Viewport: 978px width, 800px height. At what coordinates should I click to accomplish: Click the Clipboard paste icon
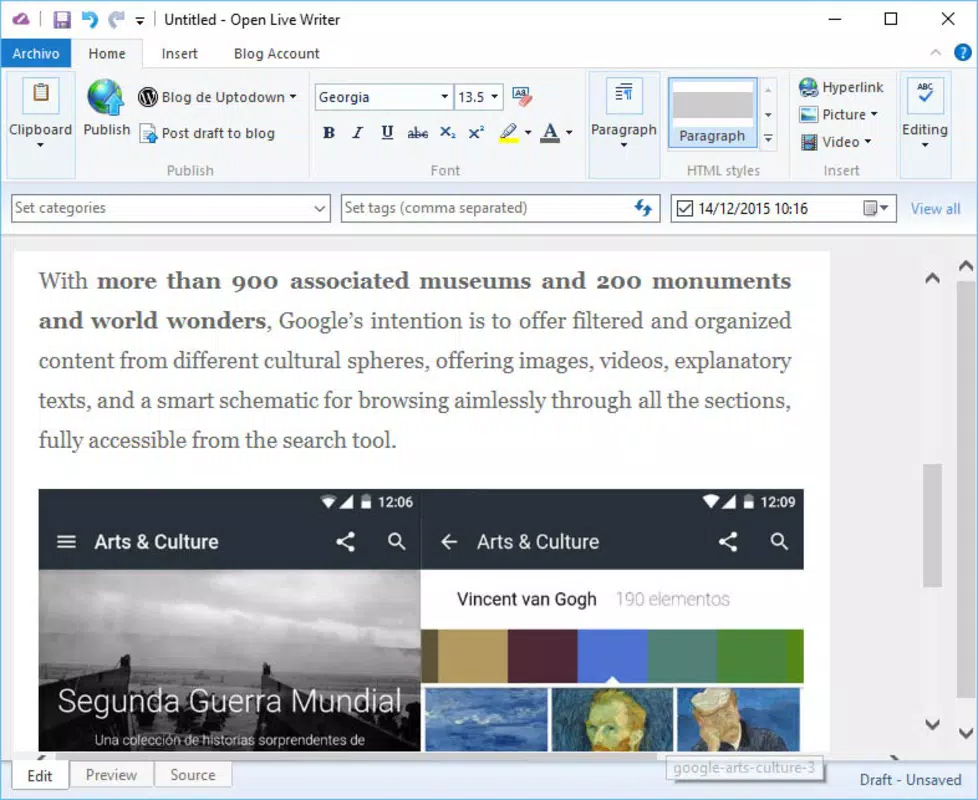[41, 94]
